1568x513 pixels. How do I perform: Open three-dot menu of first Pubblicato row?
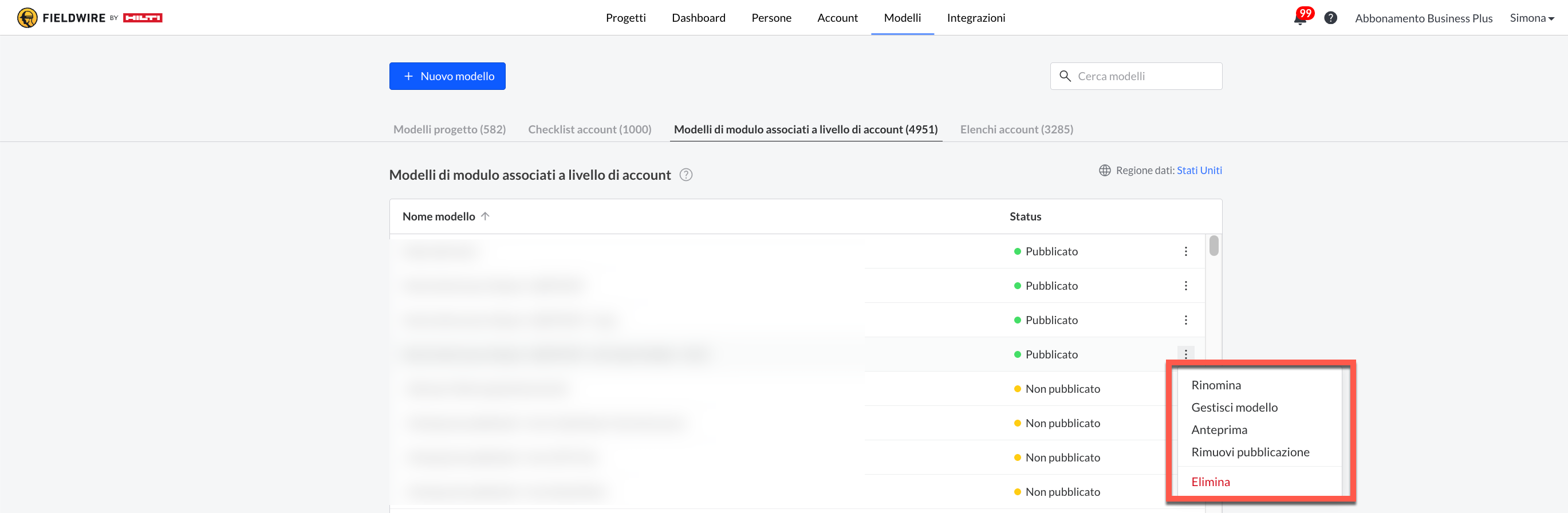(1185, 251)
